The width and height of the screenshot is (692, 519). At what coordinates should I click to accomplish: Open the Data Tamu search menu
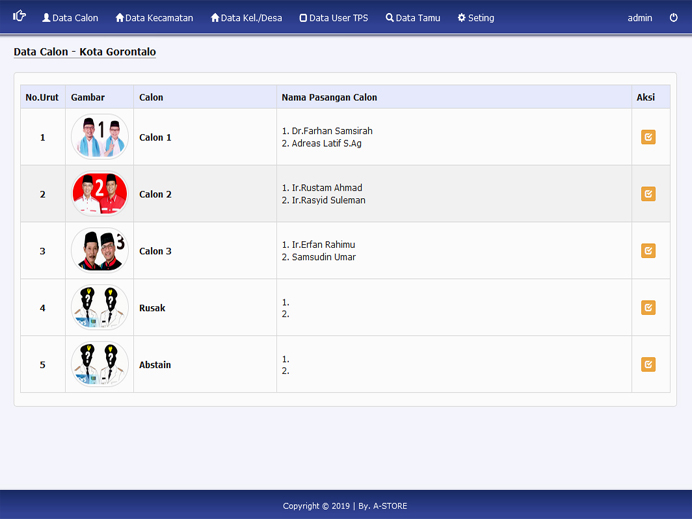[x=412, y=18]
